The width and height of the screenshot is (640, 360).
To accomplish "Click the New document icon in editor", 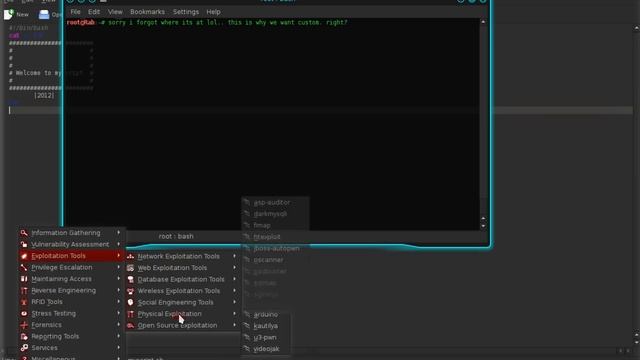I will coord(9,14).
